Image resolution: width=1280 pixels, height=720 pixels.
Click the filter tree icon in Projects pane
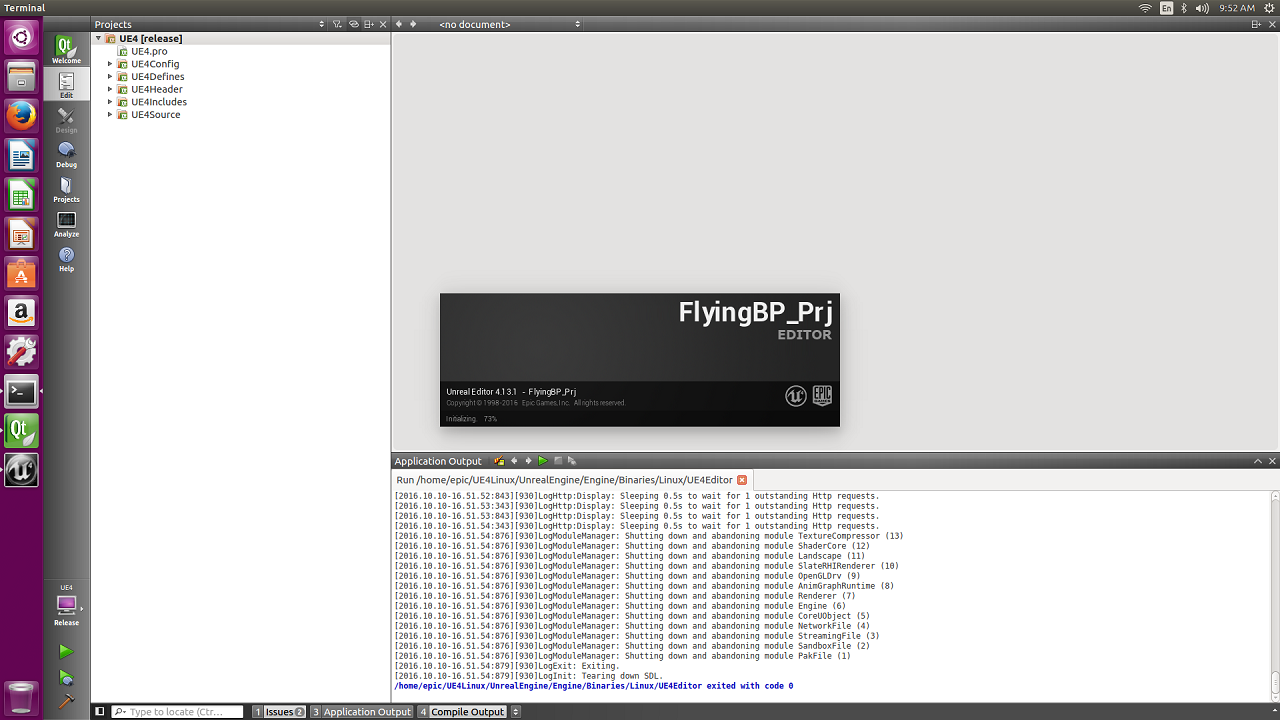pos(338,24)
